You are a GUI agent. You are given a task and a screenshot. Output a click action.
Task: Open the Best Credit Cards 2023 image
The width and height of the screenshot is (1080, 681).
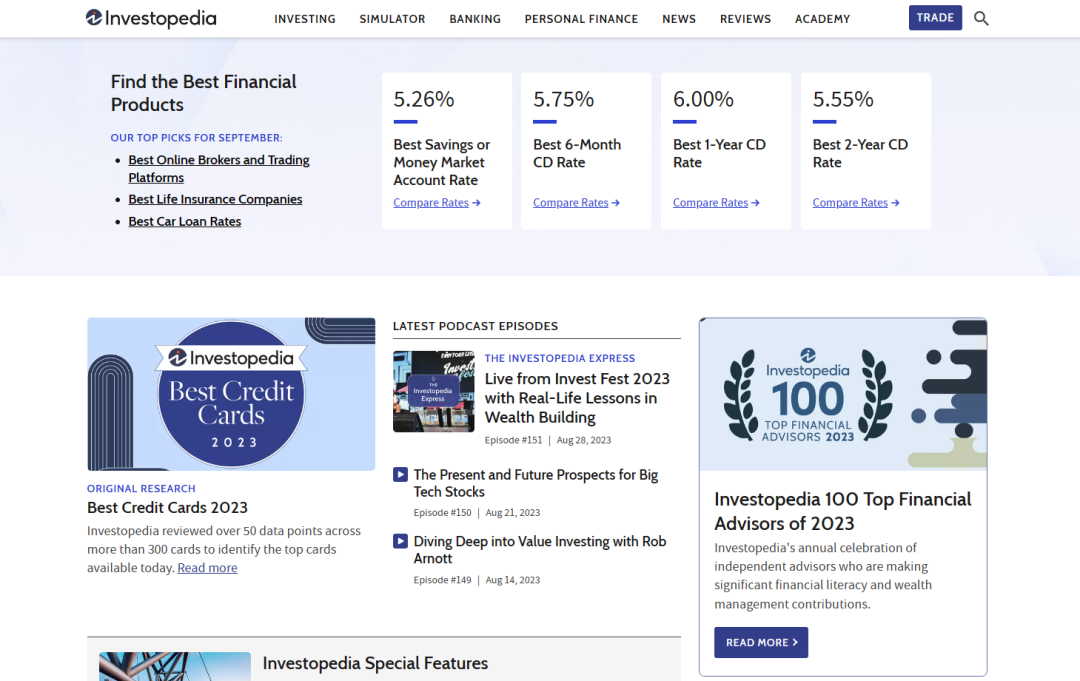pyautogui.click(x=231, y=394)
